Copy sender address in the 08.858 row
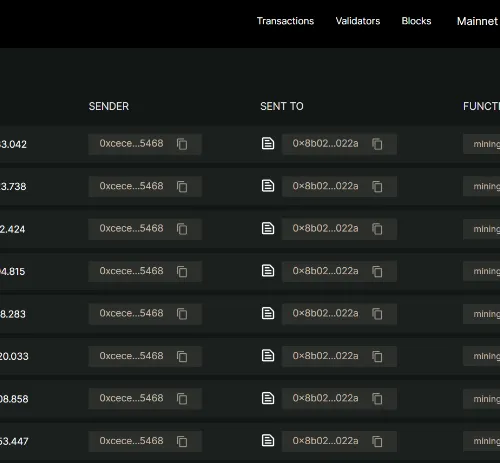This screenshot has width=500, height=463. click(x=182, y=399)
